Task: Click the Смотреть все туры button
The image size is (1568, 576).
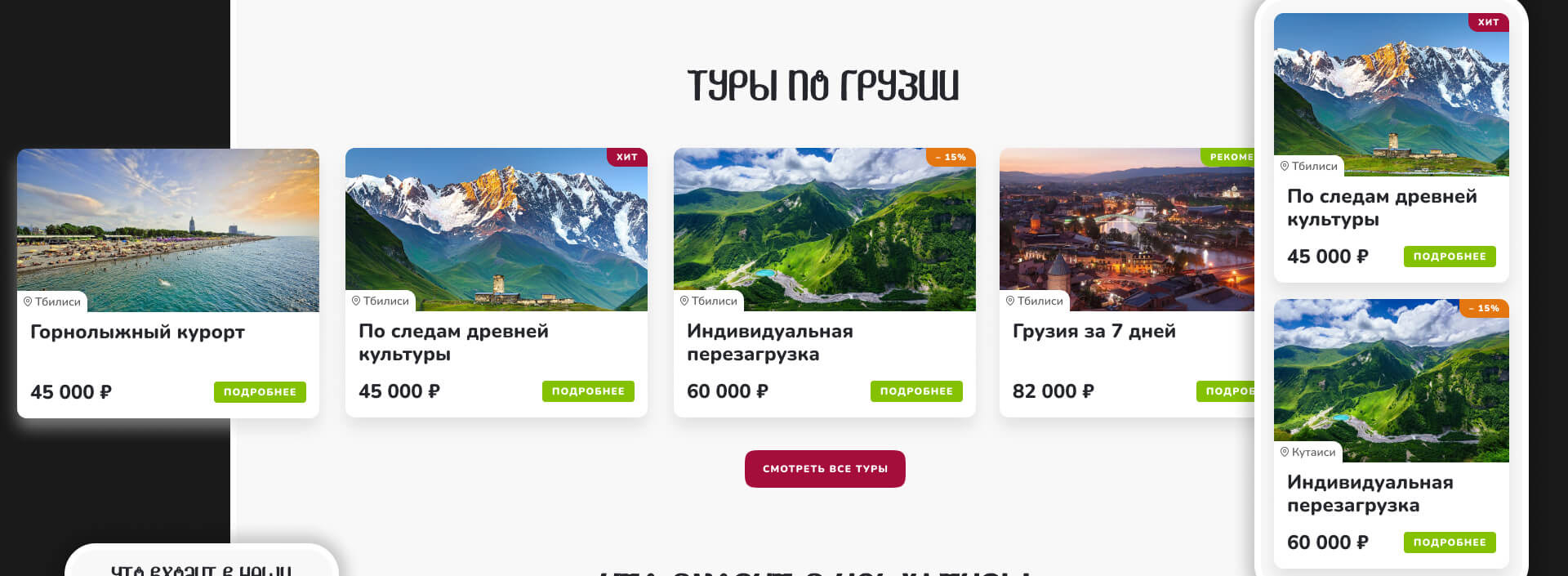Action: pyautogui.click(x=825, y=469)
